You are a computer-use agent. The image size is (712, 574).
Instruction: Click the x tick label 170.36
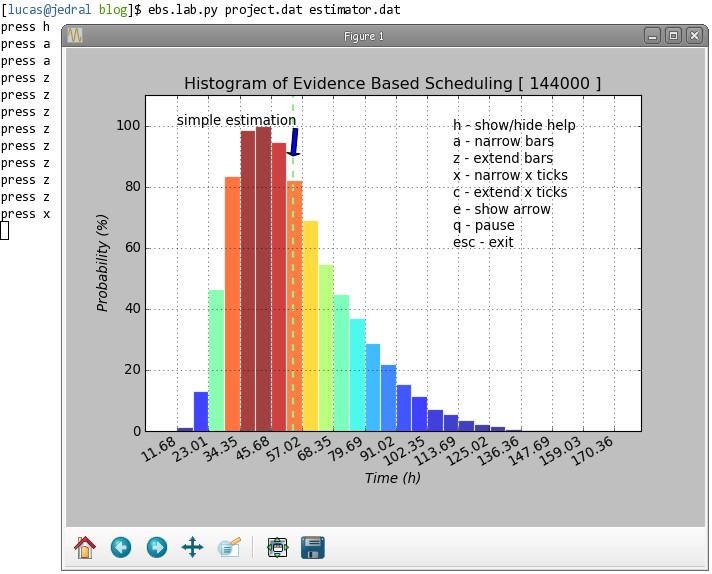click(x=592, y=450)
